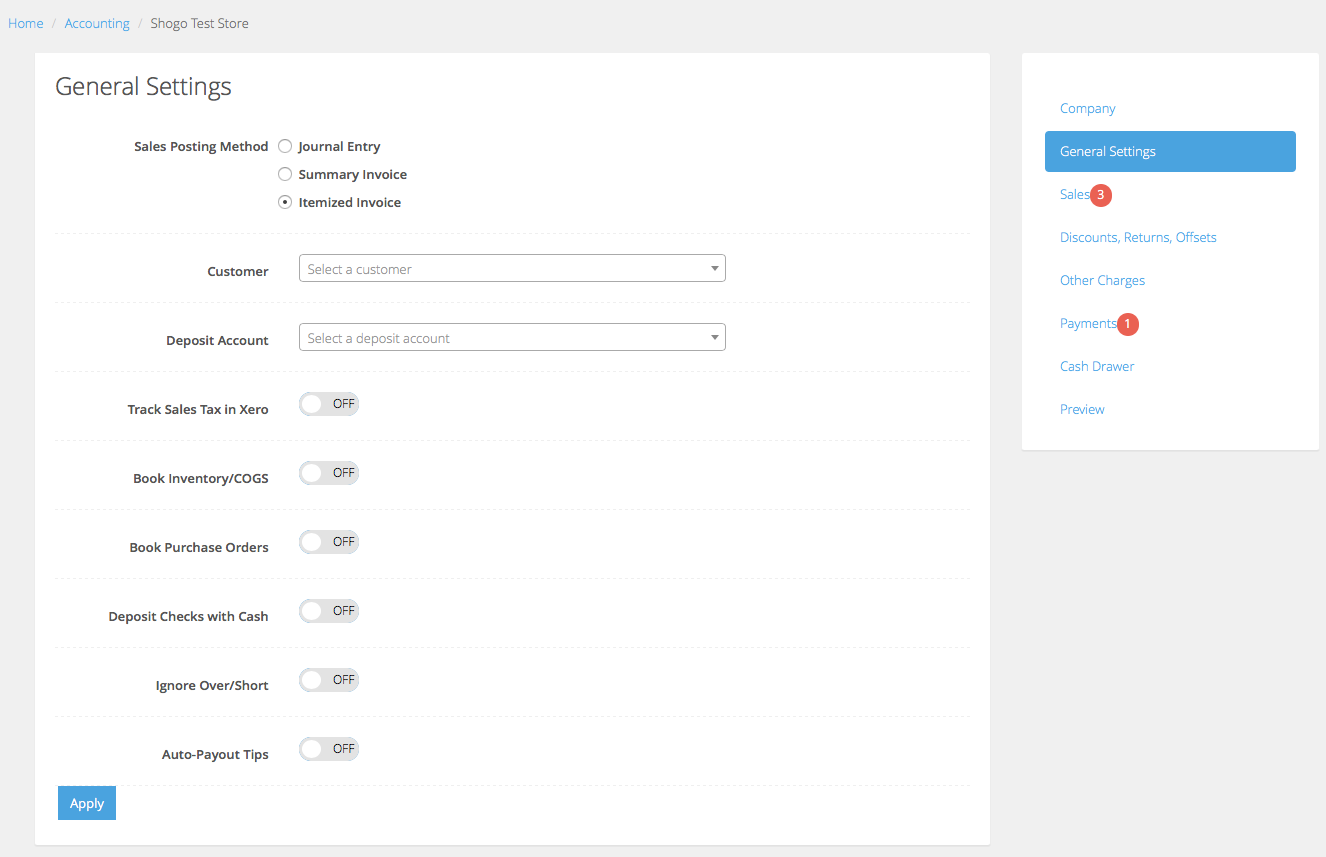This screenshot has width=1326, height=857.
Task: Turn on Book Purchase Orders toggle
Action: point(329,542)
